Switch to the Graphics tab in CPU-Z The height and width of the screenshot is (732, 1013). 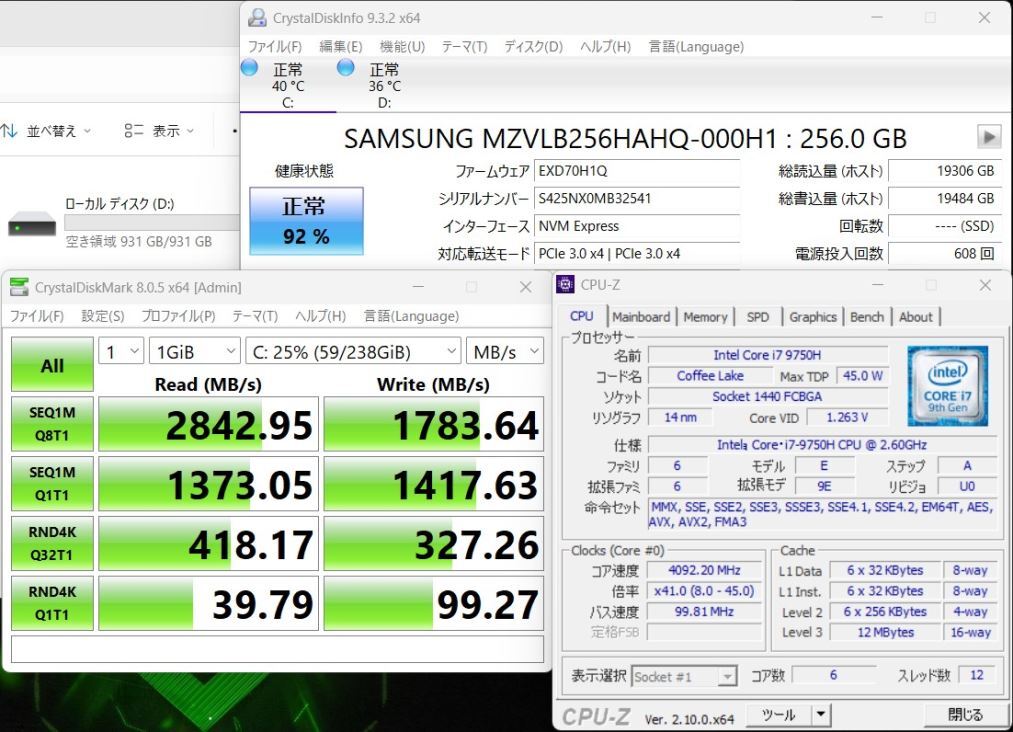pos(813,317)
